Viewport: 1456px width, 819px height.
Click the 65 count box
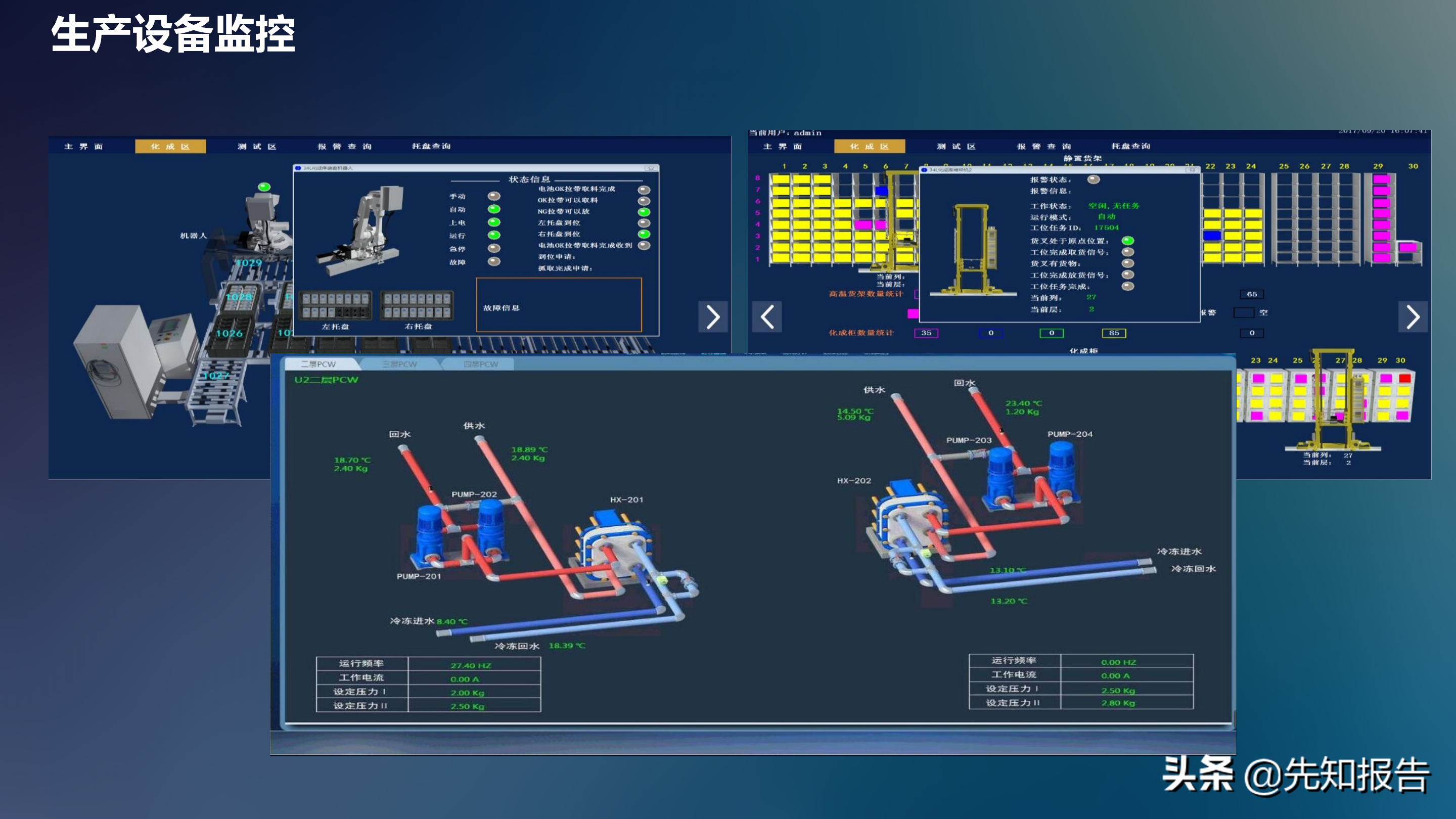(x=1252, y=294)
